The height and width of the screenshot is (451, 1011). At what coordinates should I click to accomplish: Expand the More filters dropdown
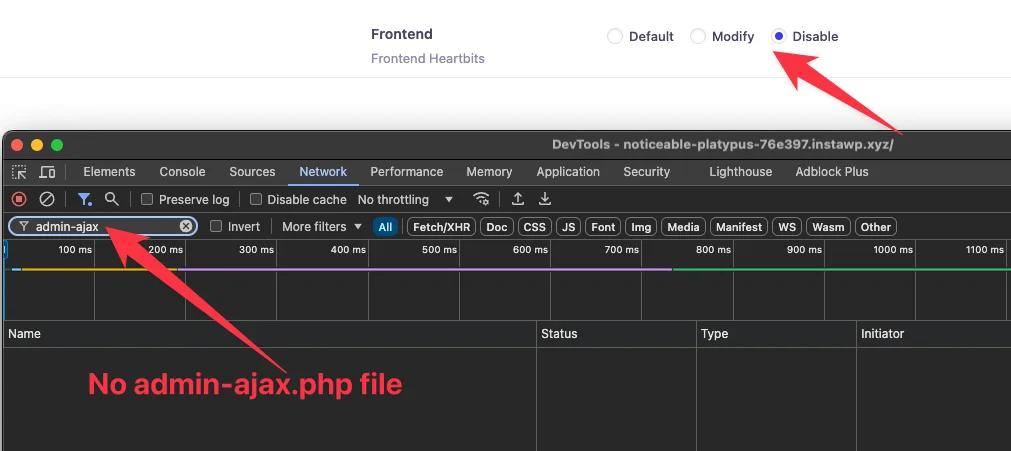click(322, 226)
